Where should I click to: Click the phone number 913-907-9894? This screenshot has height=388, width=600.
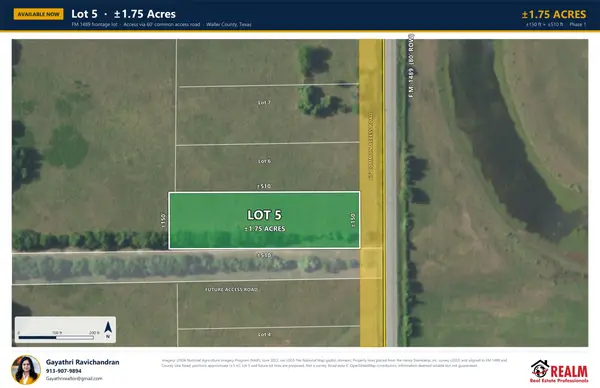64,371
